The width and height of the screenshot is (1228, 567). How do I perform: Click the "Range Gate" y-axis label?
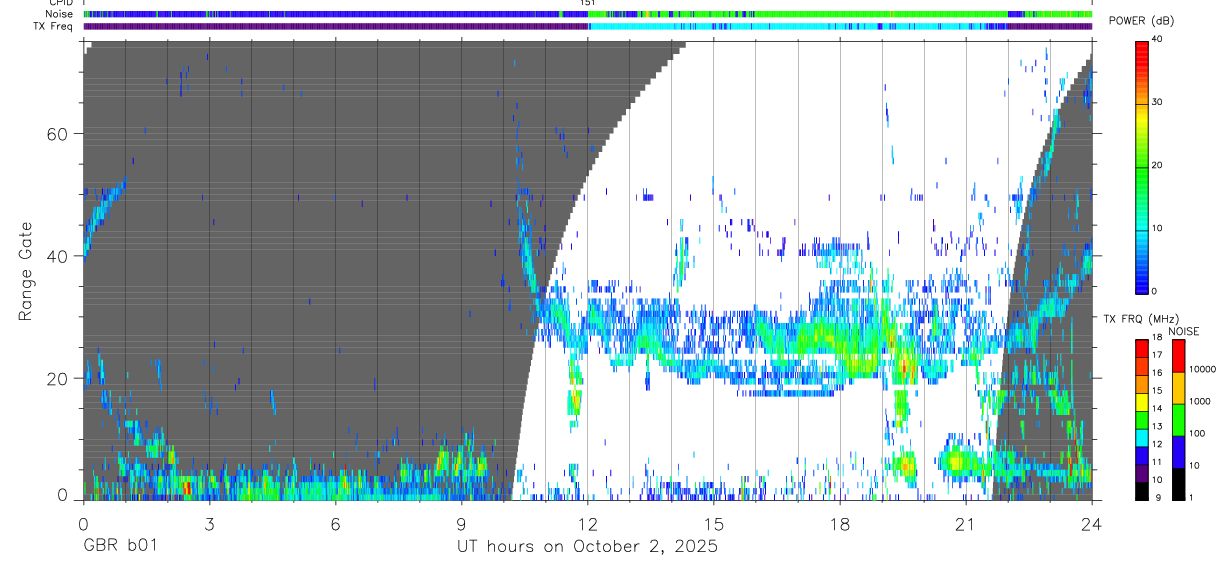point(26,272)
